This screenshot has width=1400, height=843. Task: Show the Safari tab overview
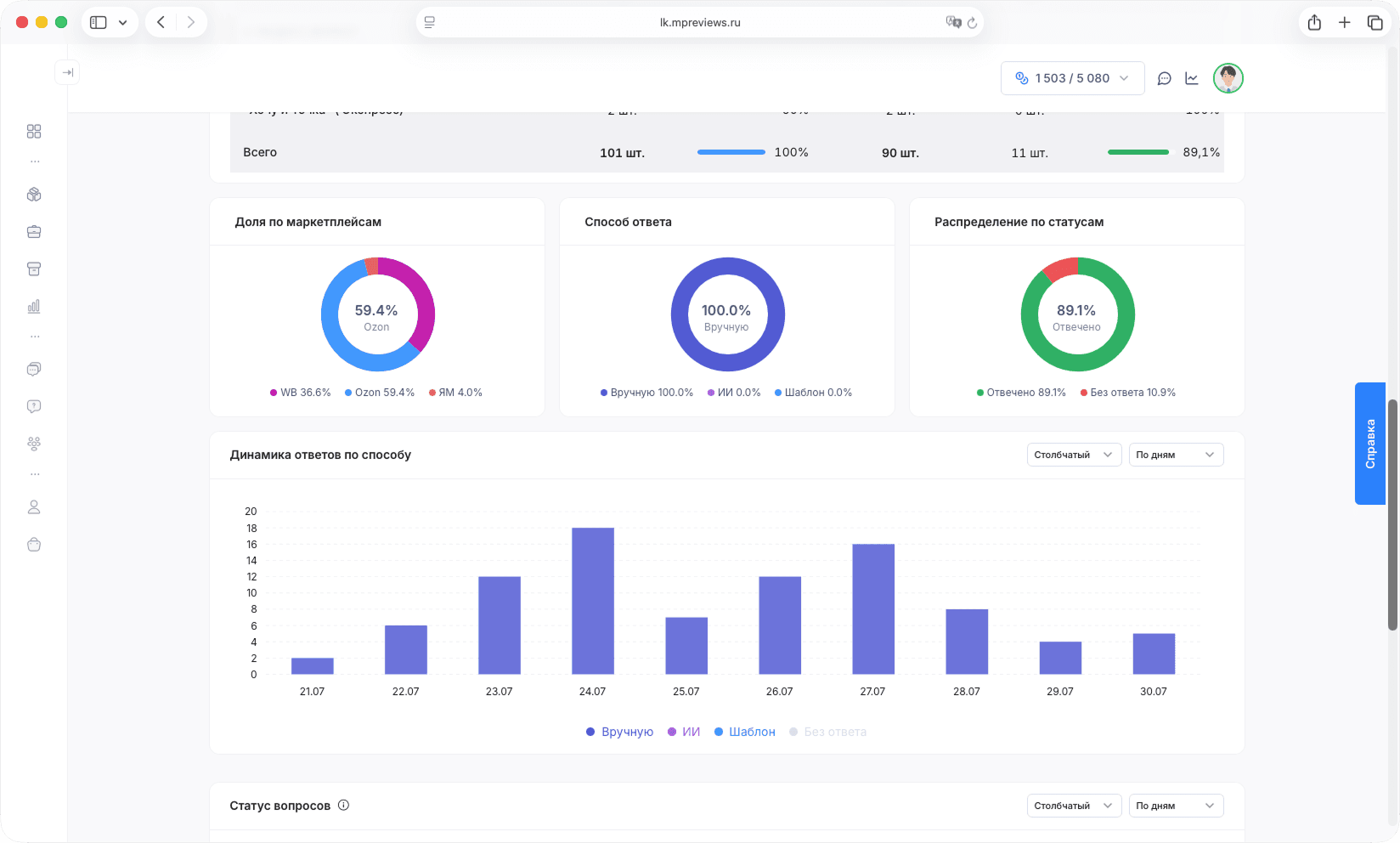click(1375, 22)
